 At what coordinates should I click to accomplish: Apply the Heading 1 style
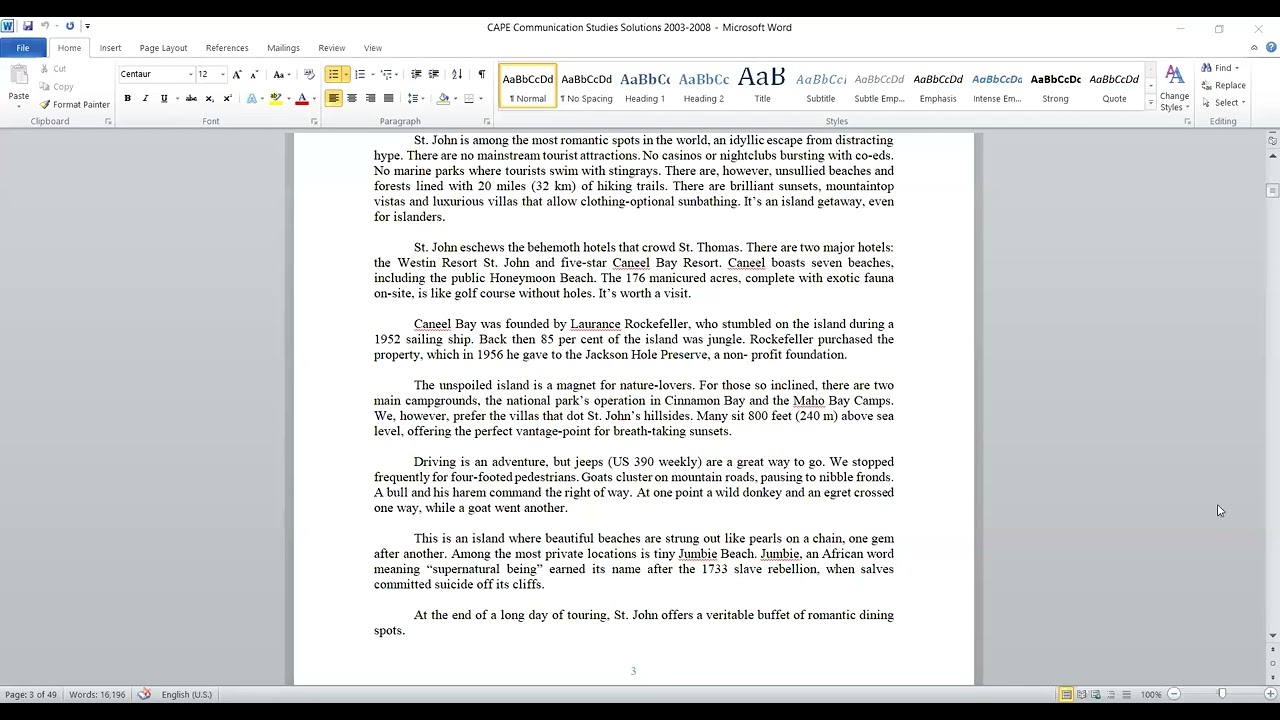(645, 84)
